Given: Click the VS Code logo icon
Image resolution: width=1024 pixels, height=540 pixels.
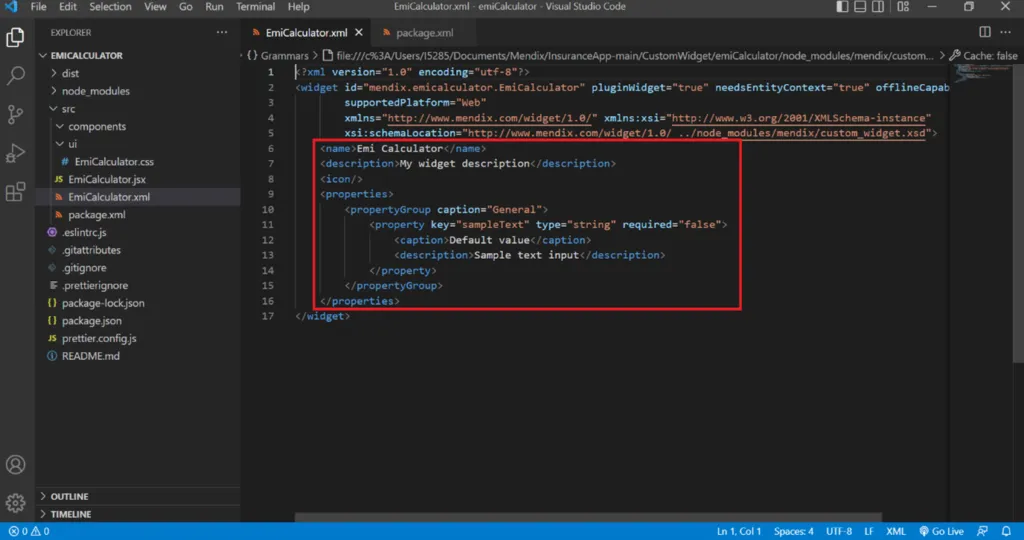Looking at the screenshot, I should tap(11, 7).
